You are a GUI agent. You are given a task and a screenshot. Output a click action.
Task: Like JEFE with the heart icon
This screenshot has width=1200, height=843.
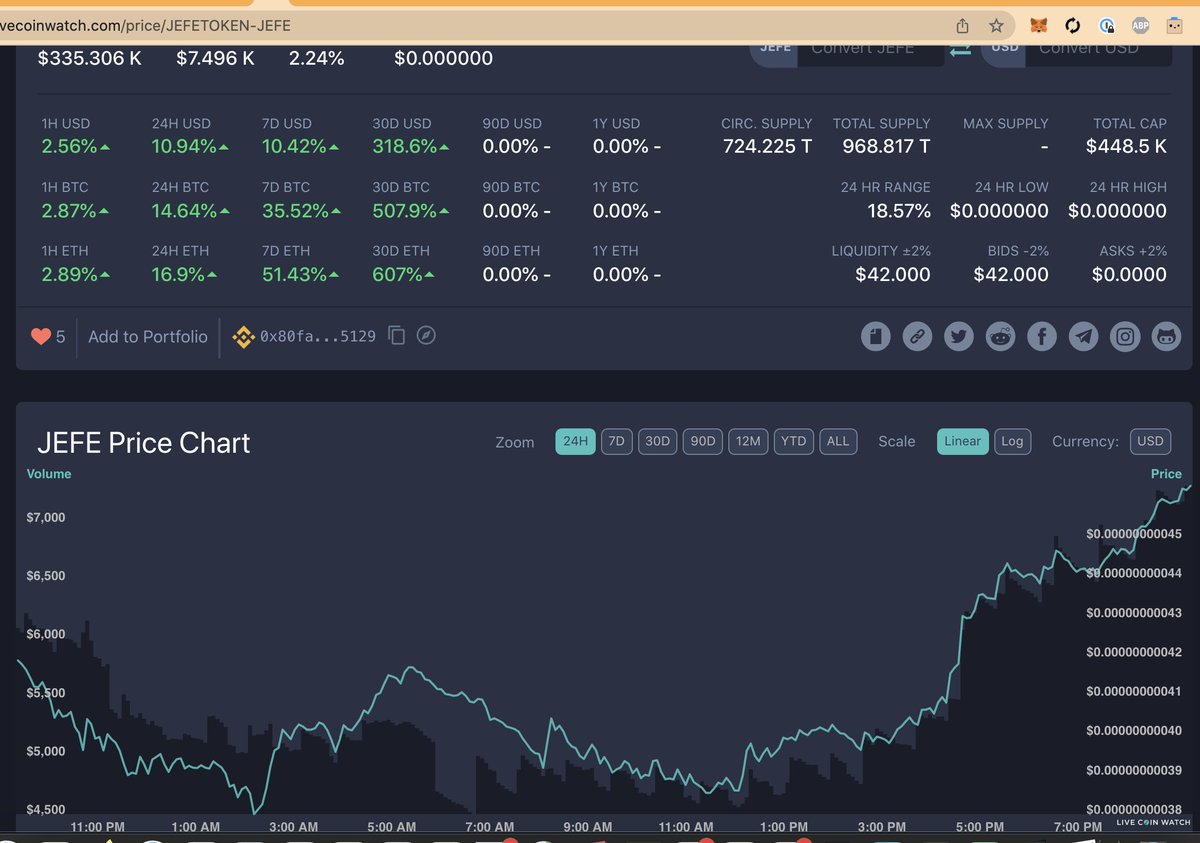pos(41,337)
